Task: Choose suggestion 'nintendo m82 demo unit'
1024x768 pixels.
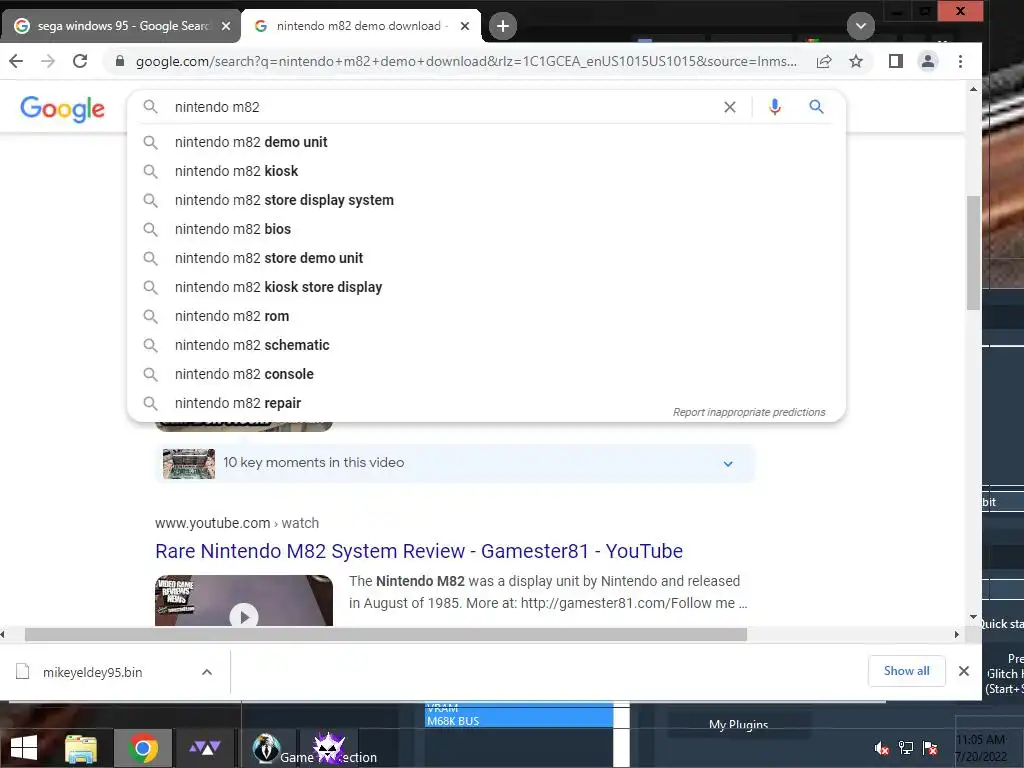Action: [x=487, y=142]
